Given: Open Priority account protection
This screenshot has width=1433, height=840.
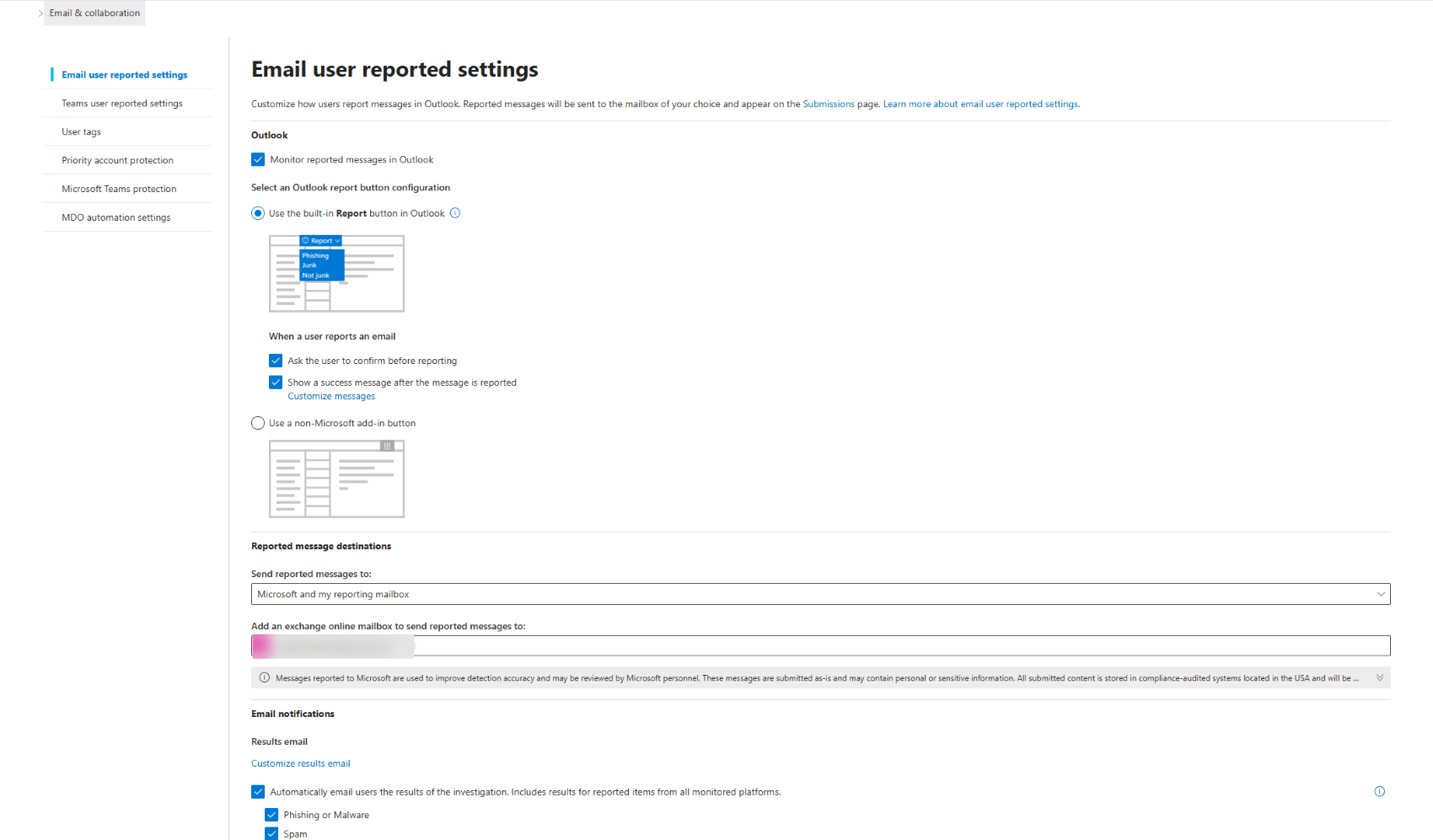Looking at the screenshot, I should point(117,161).
